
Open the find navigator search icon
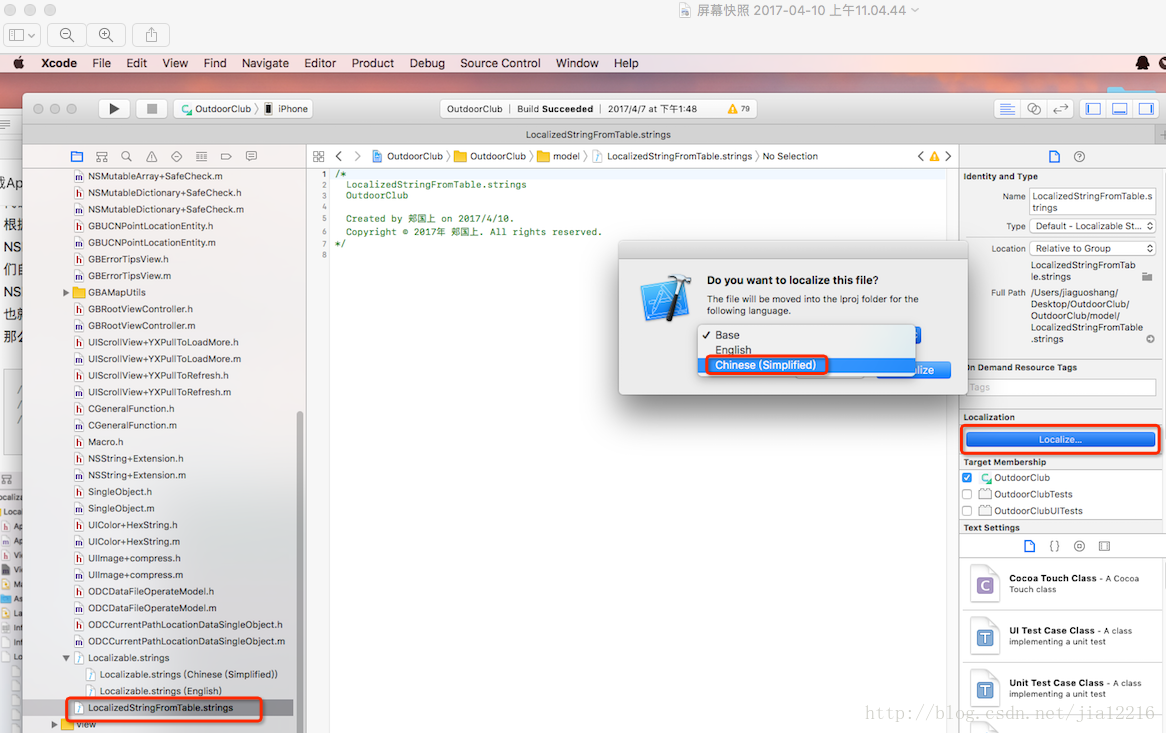tap(126, 156)
